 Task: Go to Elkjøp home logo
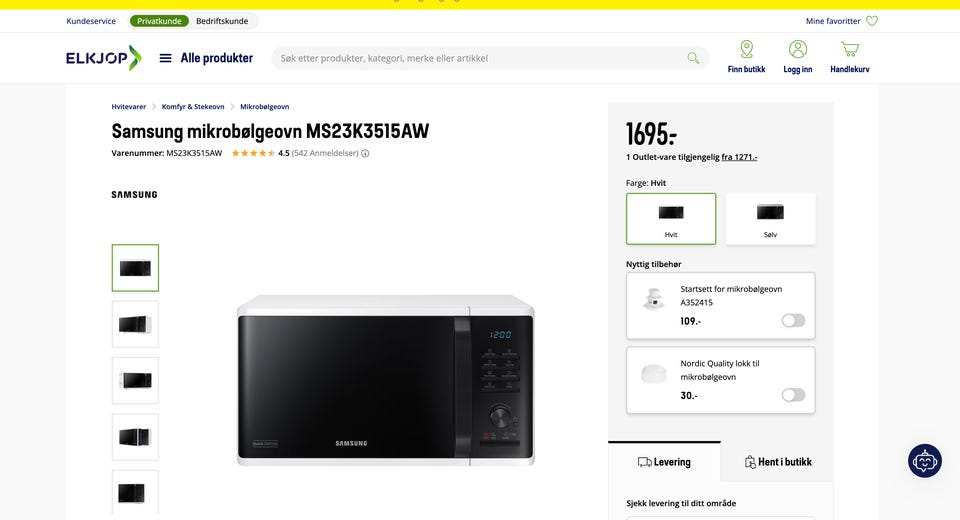tap(103, 58)
